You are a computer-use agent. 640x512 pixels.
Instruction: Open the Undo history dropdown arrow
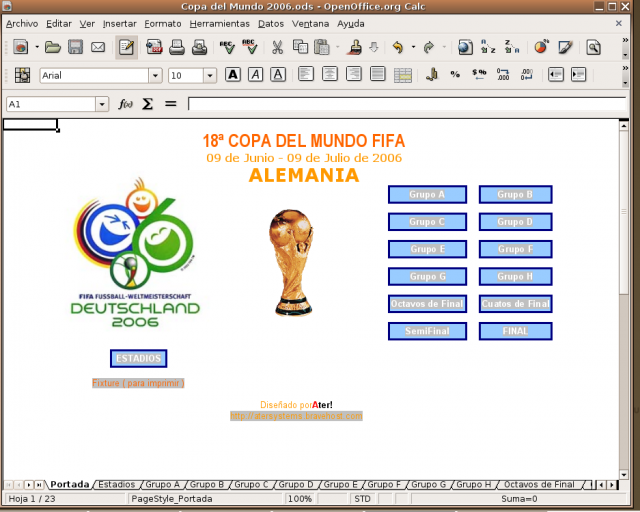pyautogui.click(x=413, y=47)
